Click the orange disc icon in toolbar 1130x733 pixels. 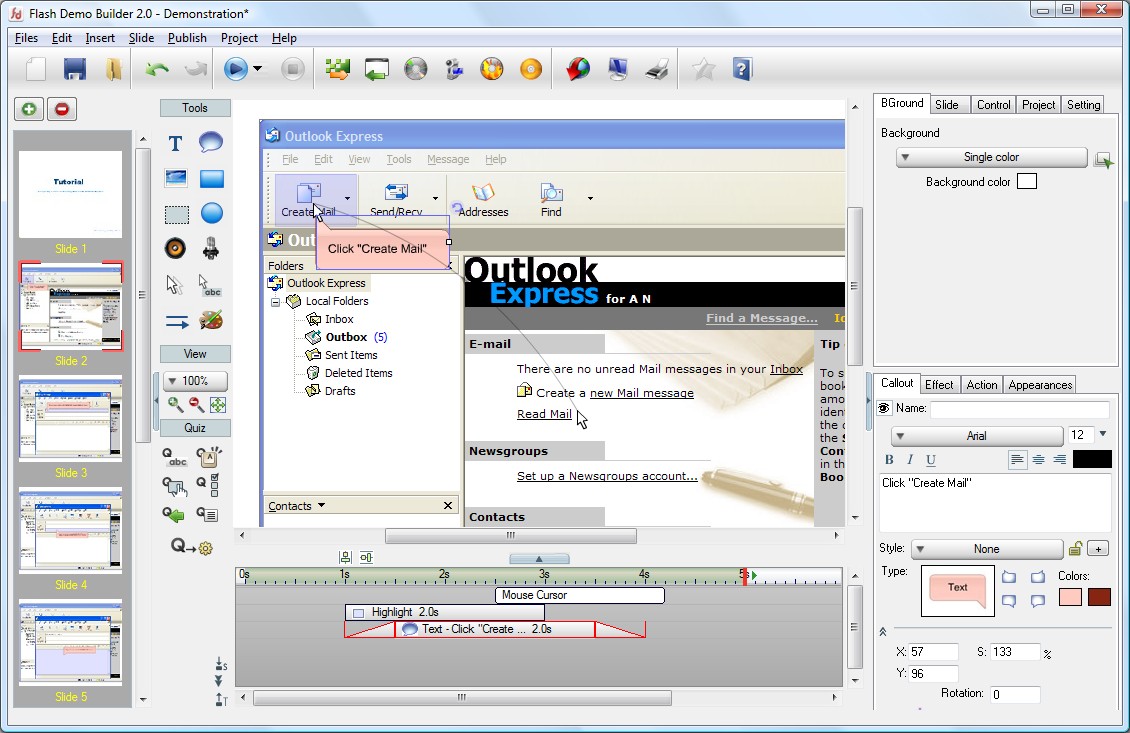coord(531,69)
